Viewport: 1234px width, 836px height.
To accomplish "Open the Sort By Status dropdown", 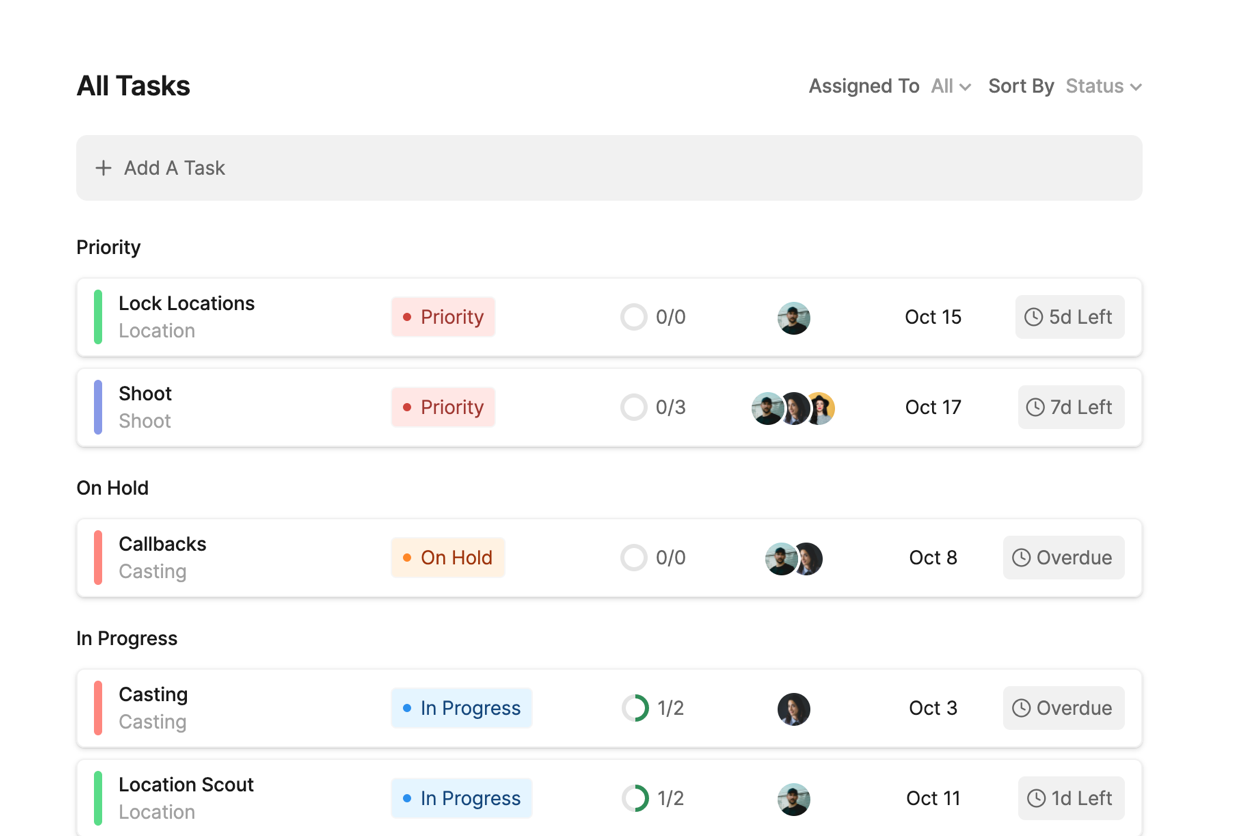I will click(x=1103, y=87).
